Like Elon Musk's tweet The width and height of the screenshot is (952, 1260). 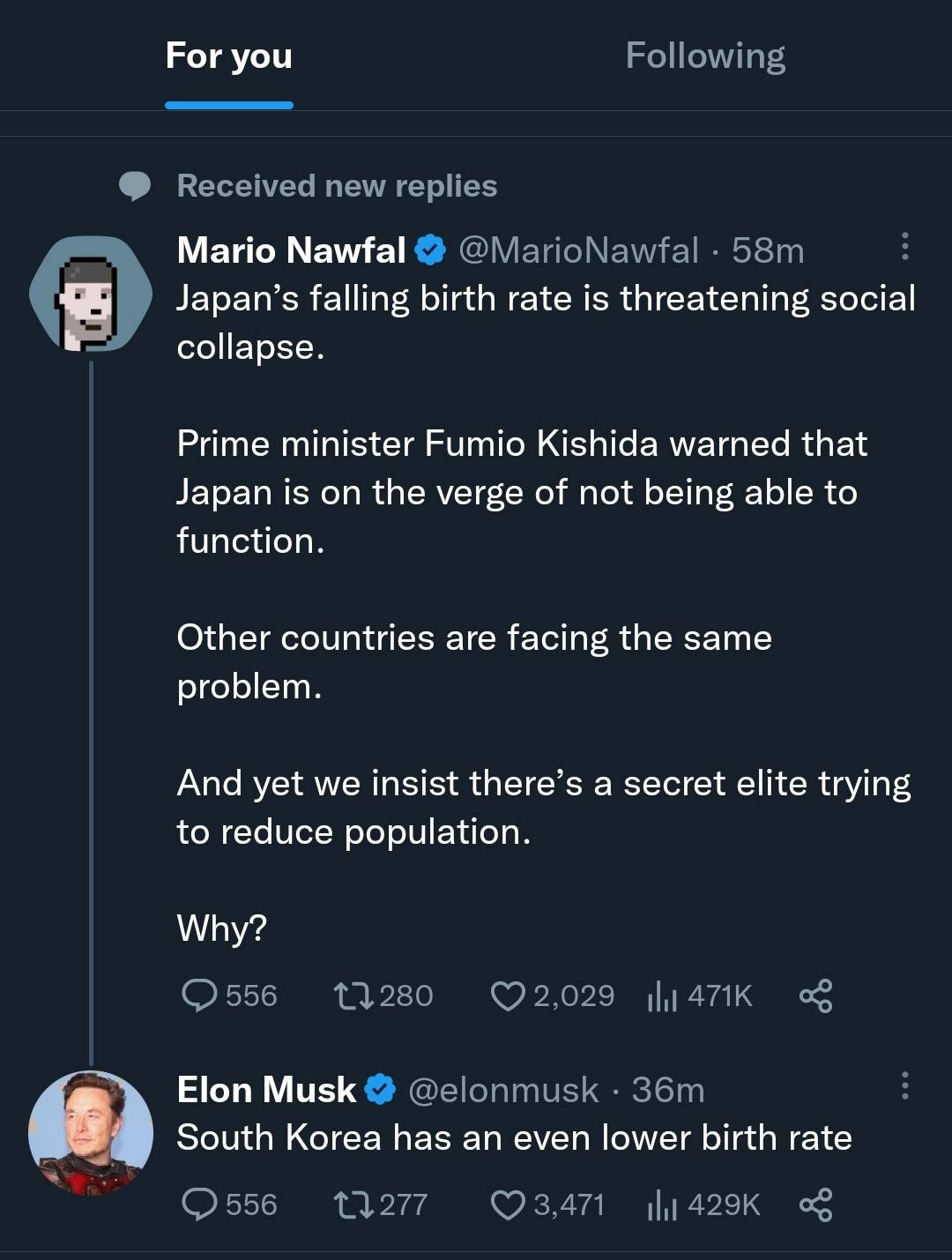(x=508, y=1204)
